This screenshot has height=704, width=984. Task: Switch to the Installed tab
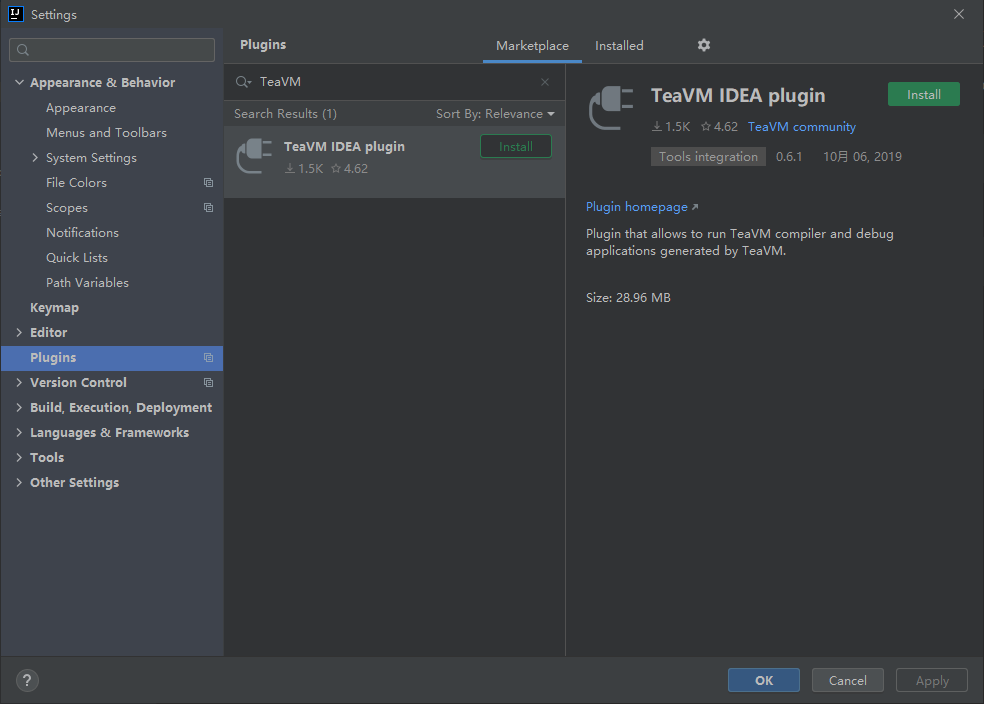click(x=619, y=46)
